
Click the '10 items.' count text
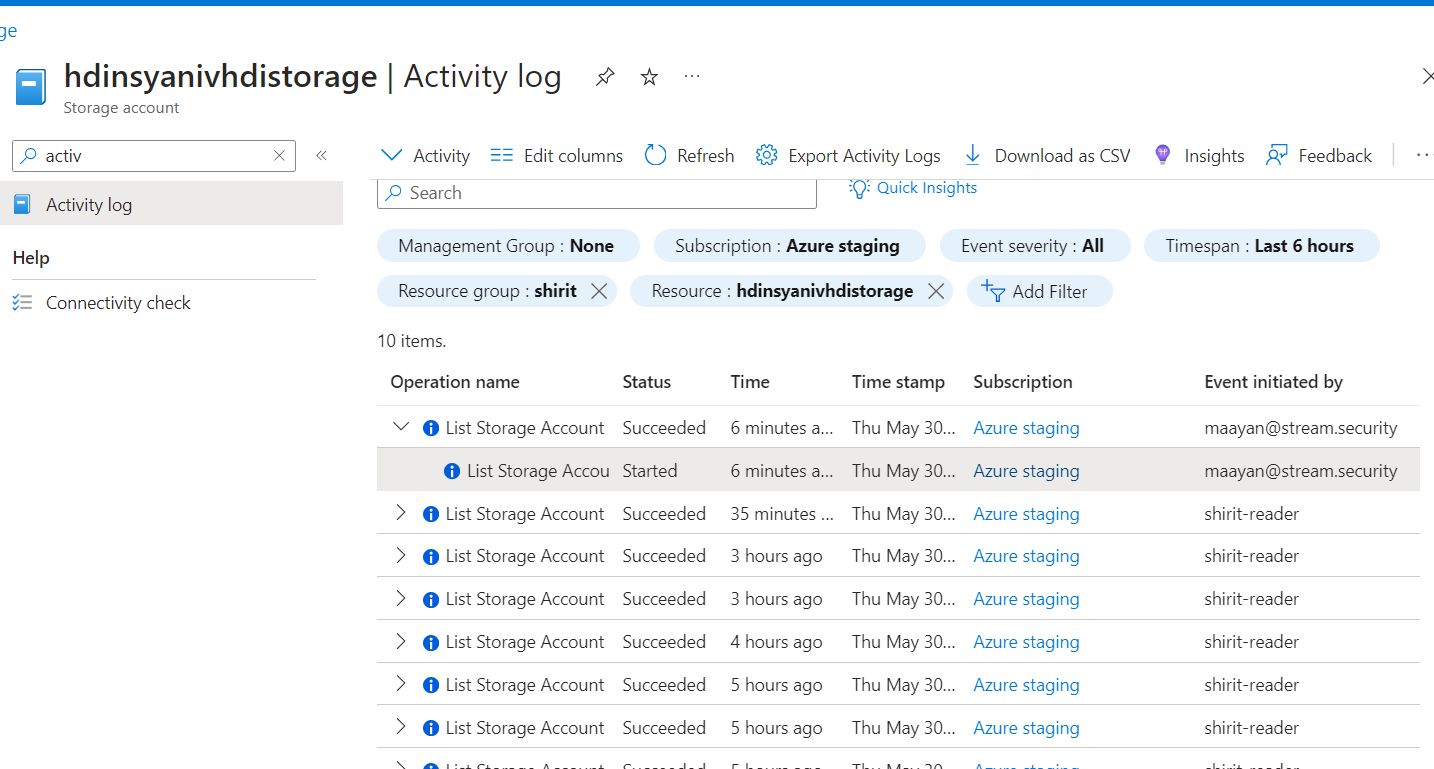click(x=412, y=341)
